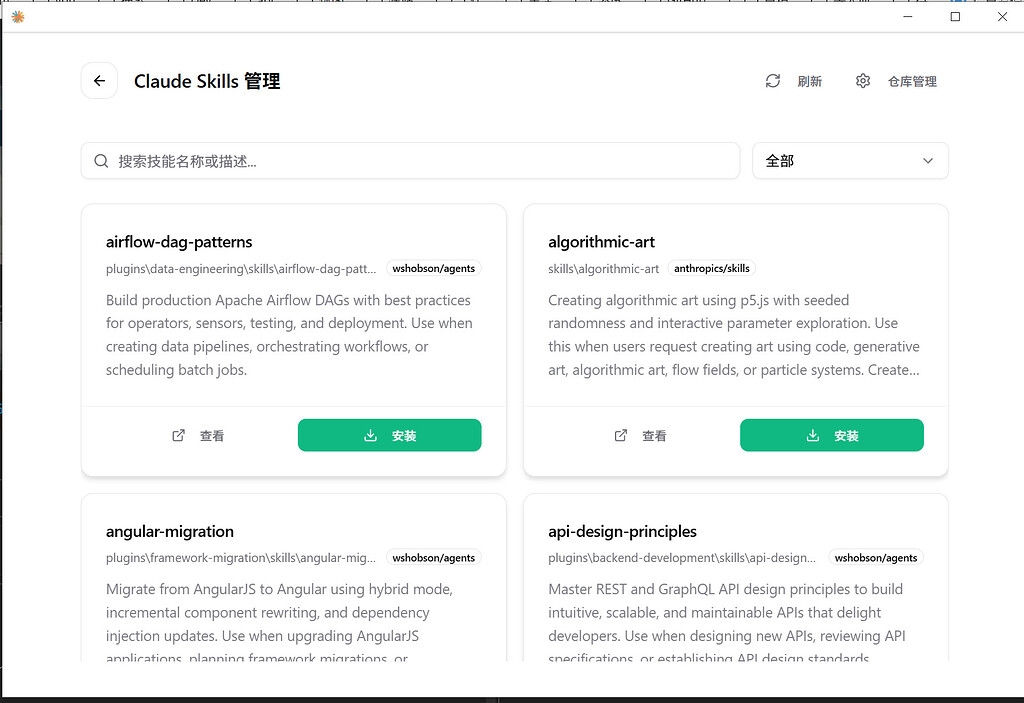Select the wshobson/agents tag on airflow-dag-patterns
The image size is (1024, 703).
(434, 269)
